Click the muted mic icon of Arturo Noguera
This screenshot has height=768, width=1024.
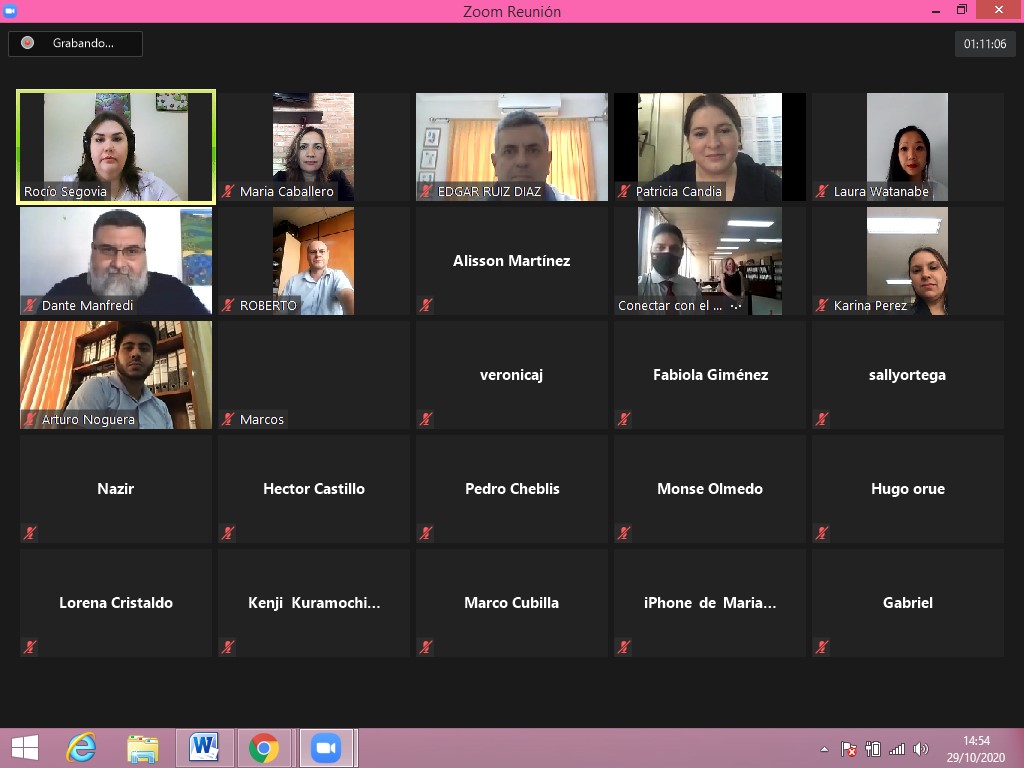tap(30, 419)
